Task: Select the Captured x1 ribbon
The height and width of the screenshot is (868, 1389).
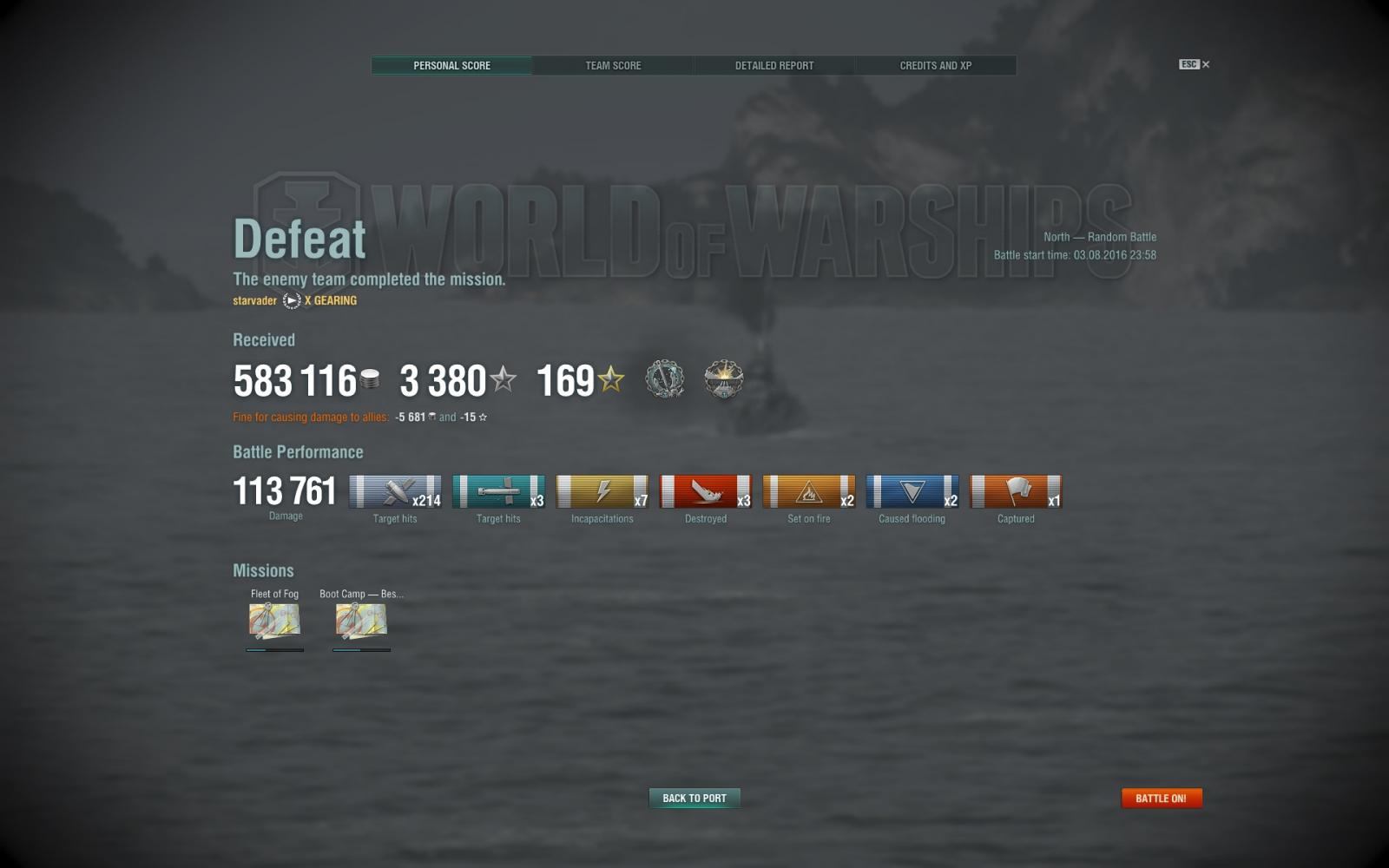Action: (1016, 492)
